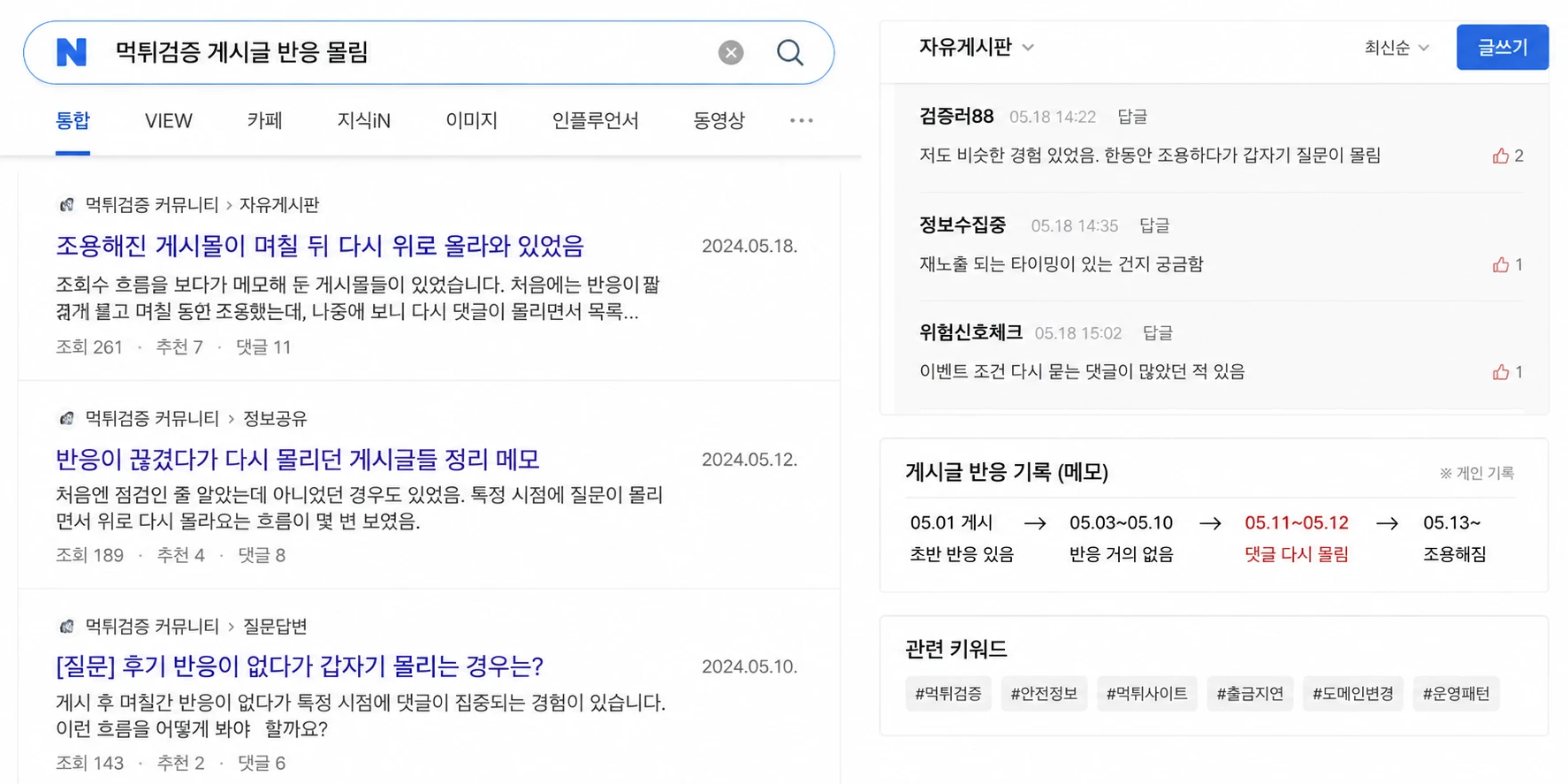Click the #안전정보 keyword tag
The width and height of the screenshot is (1568, 784).
[1044, 694]
